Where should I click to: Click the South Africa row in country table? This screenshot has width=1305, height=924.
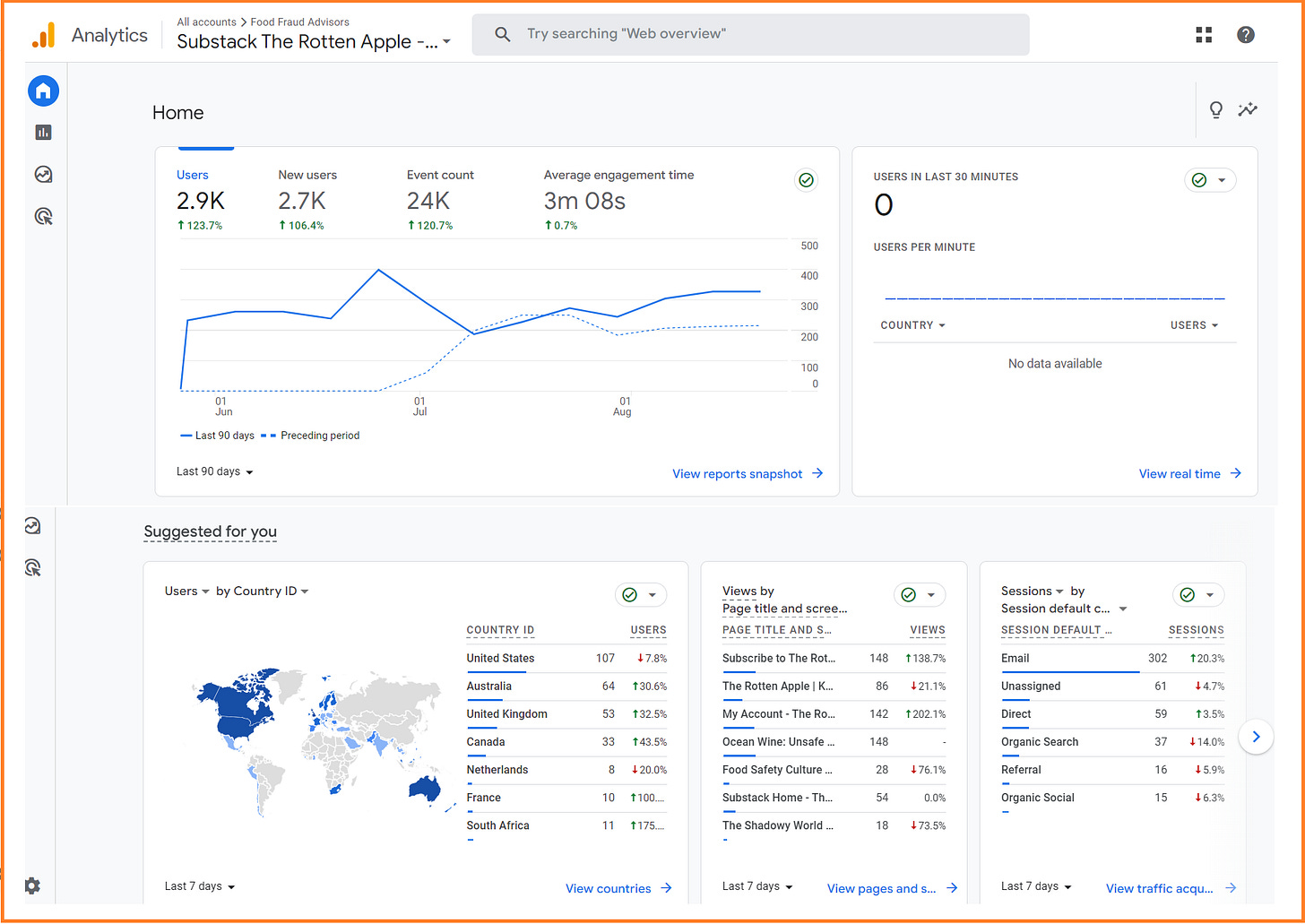click(x=566, y=825)
